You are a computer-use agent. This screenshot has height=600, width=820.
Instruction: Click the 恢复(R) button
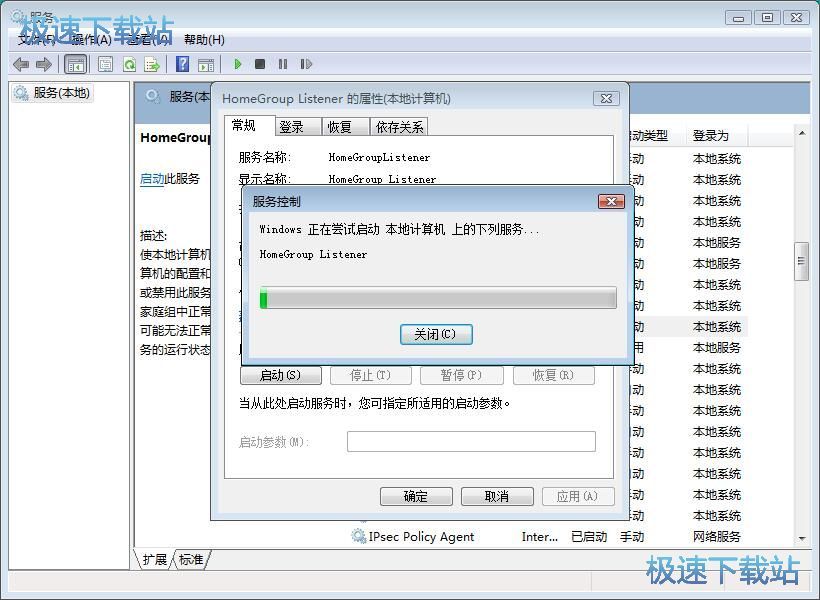pos(553,375)
